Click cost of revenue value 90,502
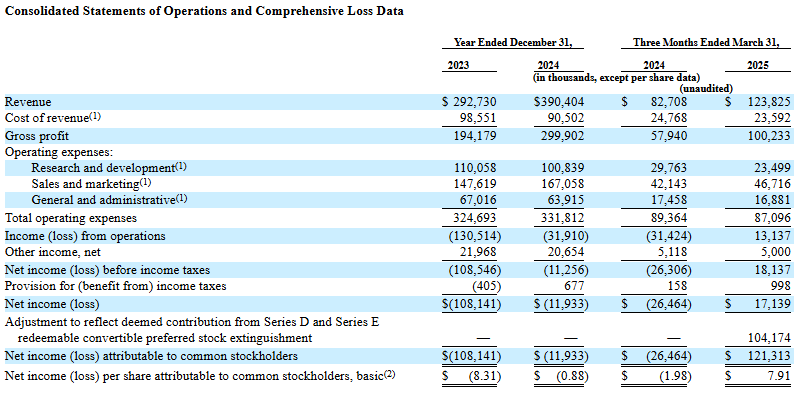The width and height of the screenshot is (799, 395). (x=565, y=118)
